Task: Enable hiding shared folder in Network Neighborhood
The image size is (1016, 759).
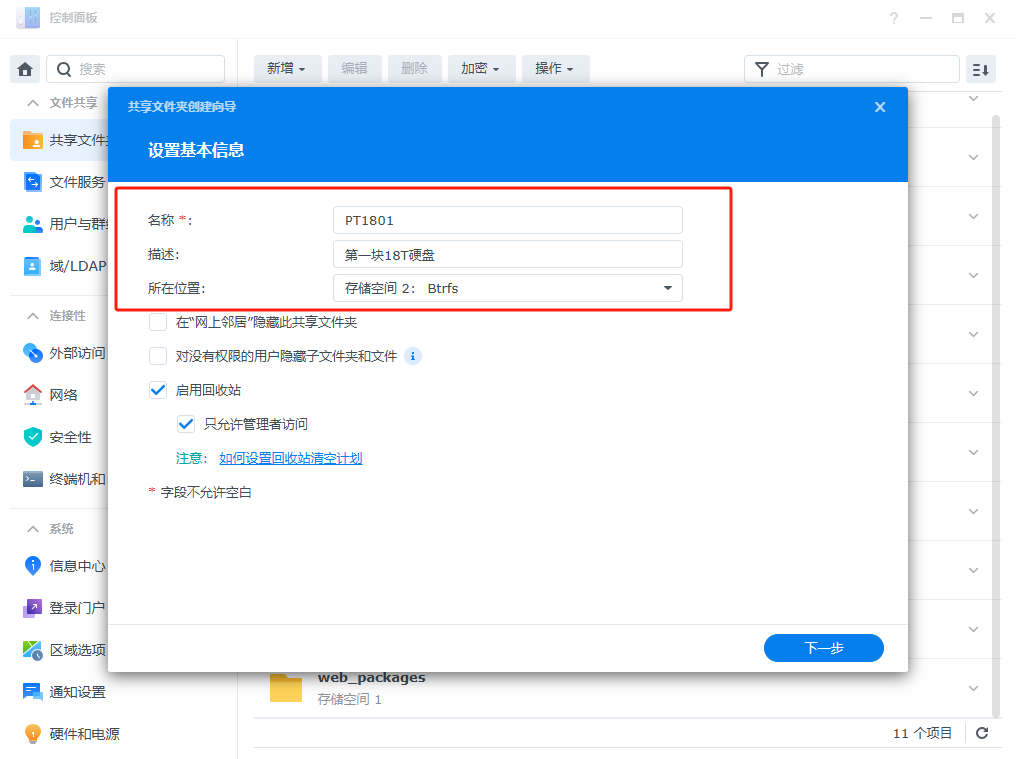Action: coord(158,322)
